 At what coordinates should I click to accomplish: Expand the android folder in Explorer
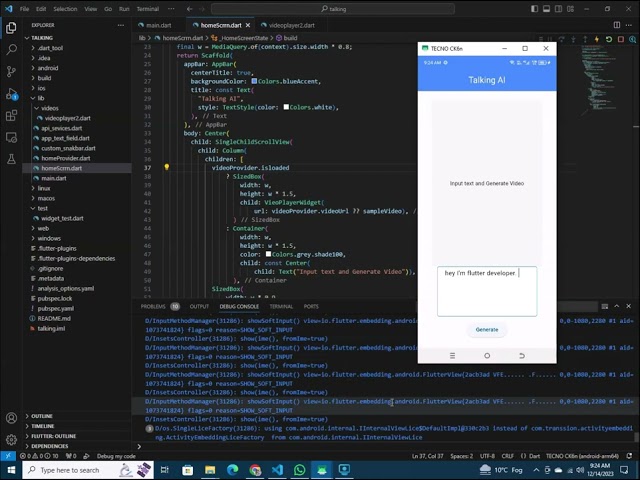coord(48,68)
